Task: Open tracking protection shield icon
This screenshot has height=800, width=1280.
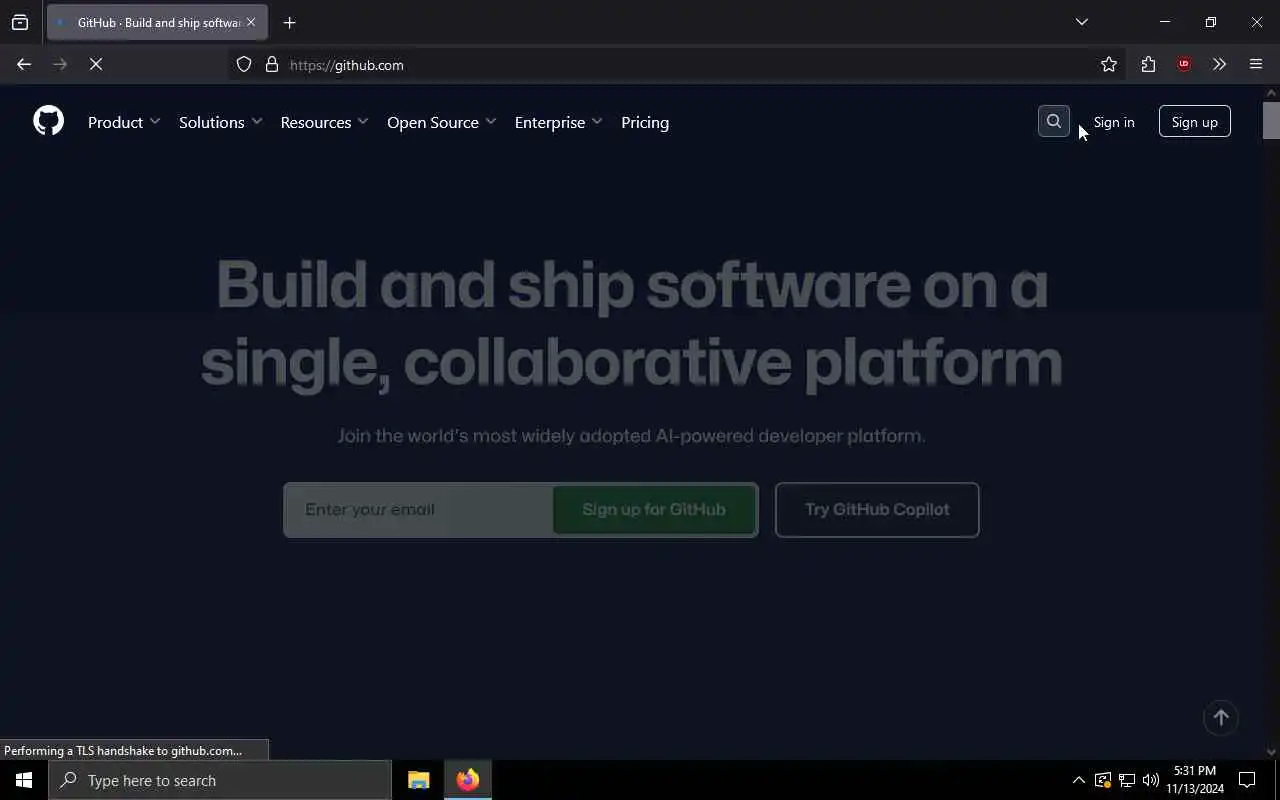Action: tap(244, 64)
